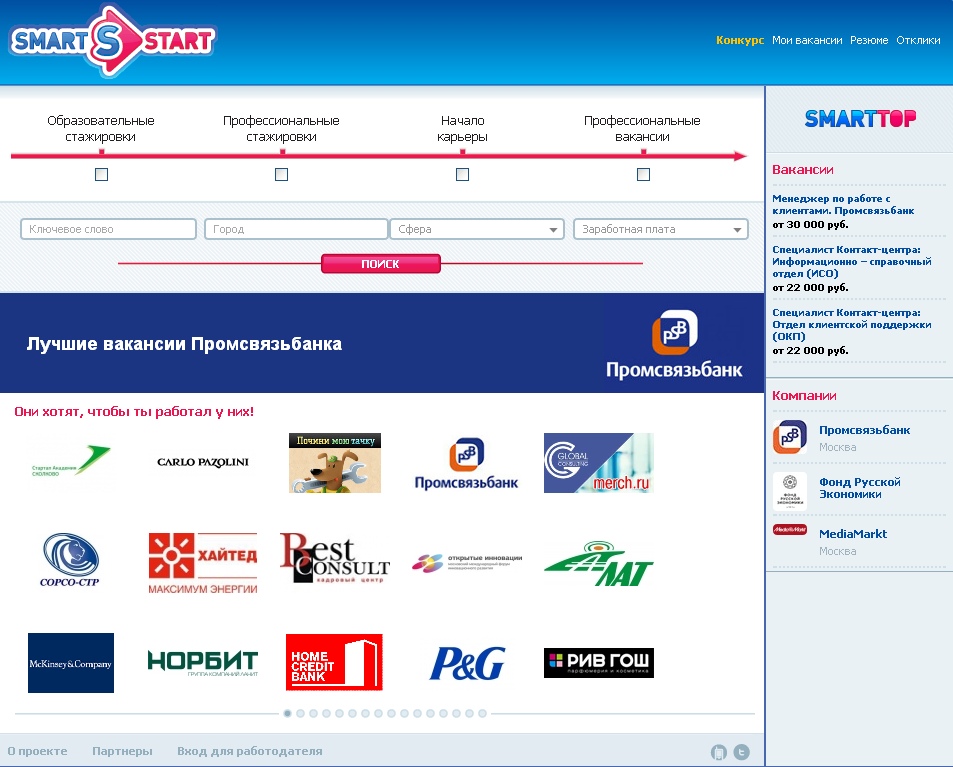The image size is (953, 767).
Task: Select the last carousel pagination dot
Action: [483, 714]
